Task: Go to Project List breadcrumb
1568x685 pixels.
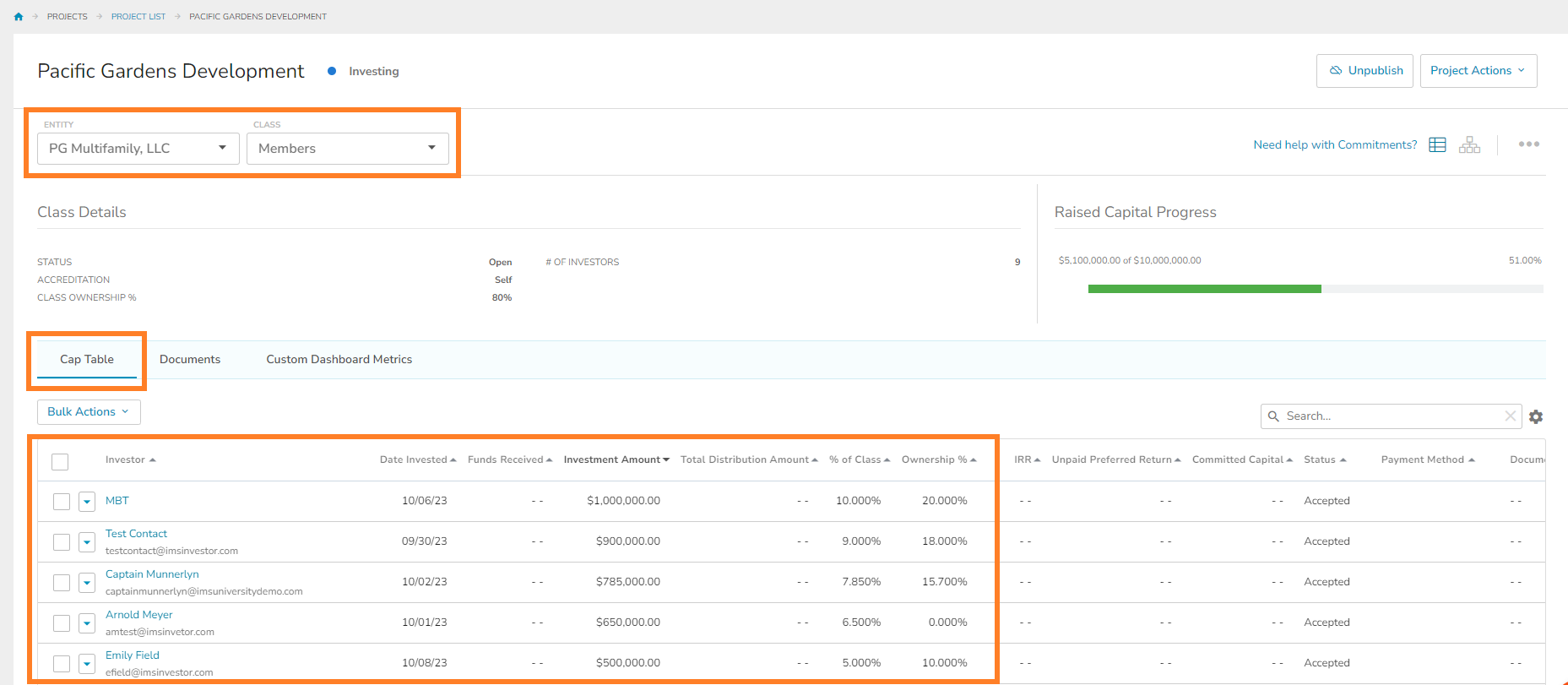Action: point(138,16)
